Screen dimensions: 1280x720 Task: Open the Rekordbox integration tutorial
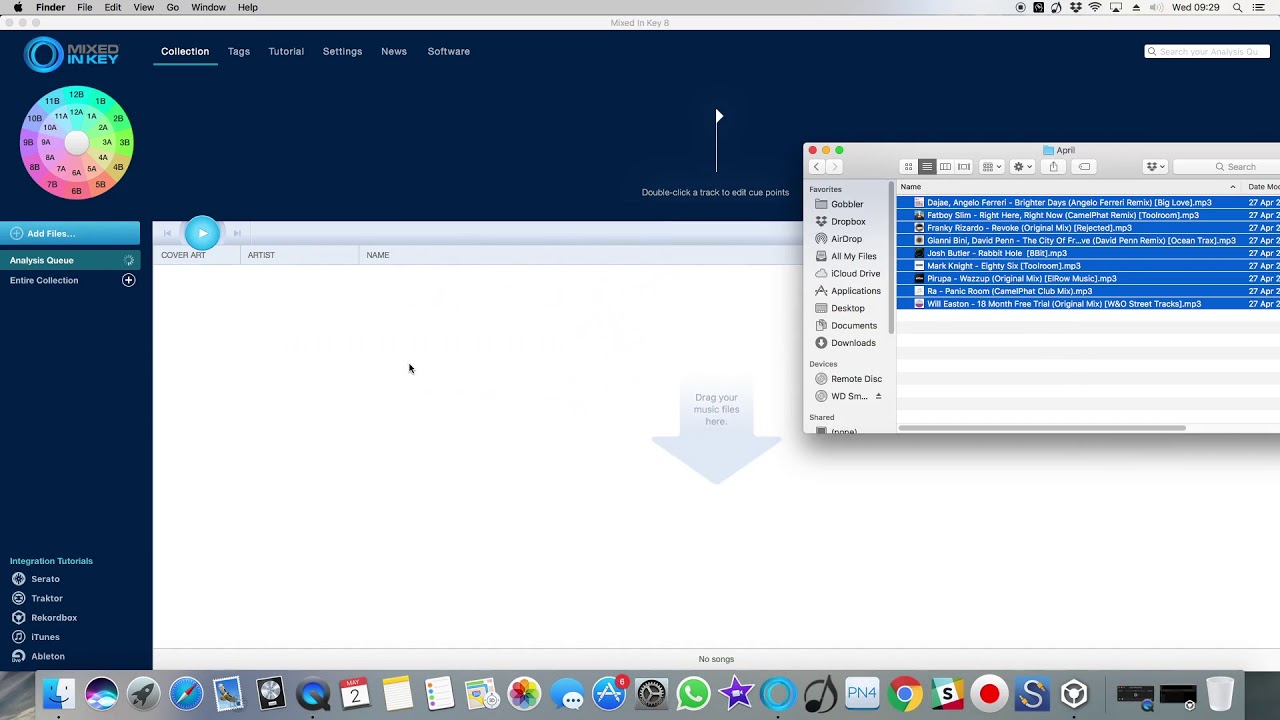pyautogui.click(x=44, y=618)
